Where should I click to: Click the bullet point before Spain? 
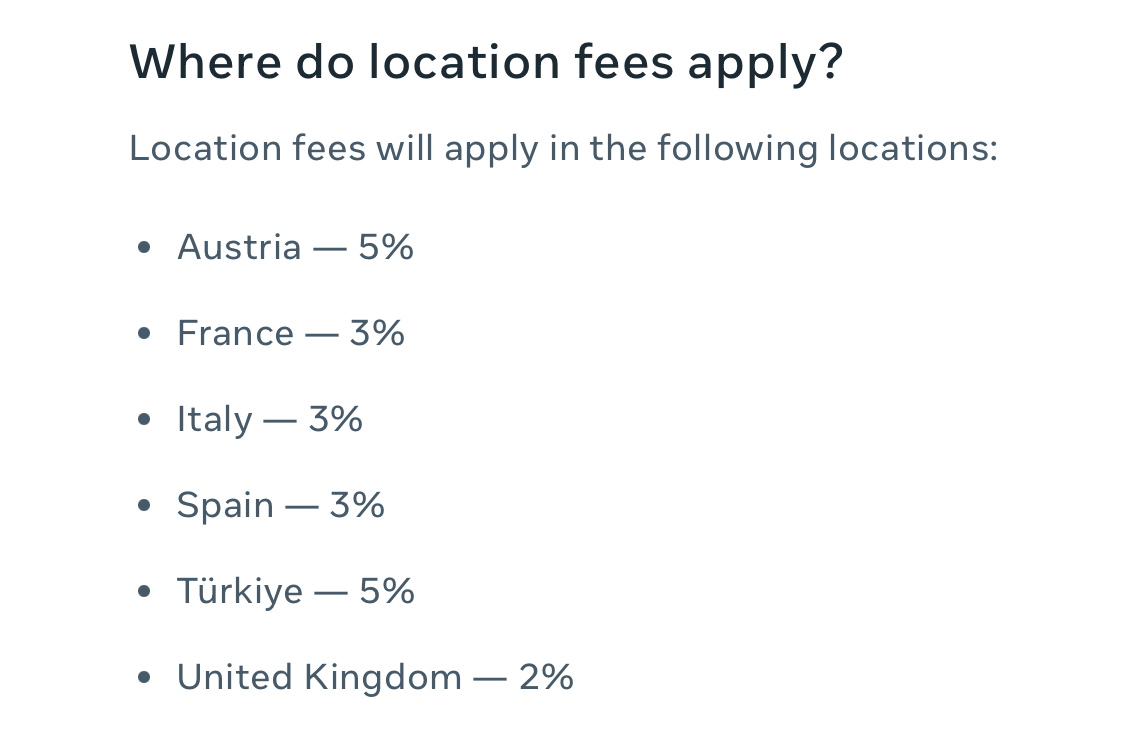coord(144,506)
